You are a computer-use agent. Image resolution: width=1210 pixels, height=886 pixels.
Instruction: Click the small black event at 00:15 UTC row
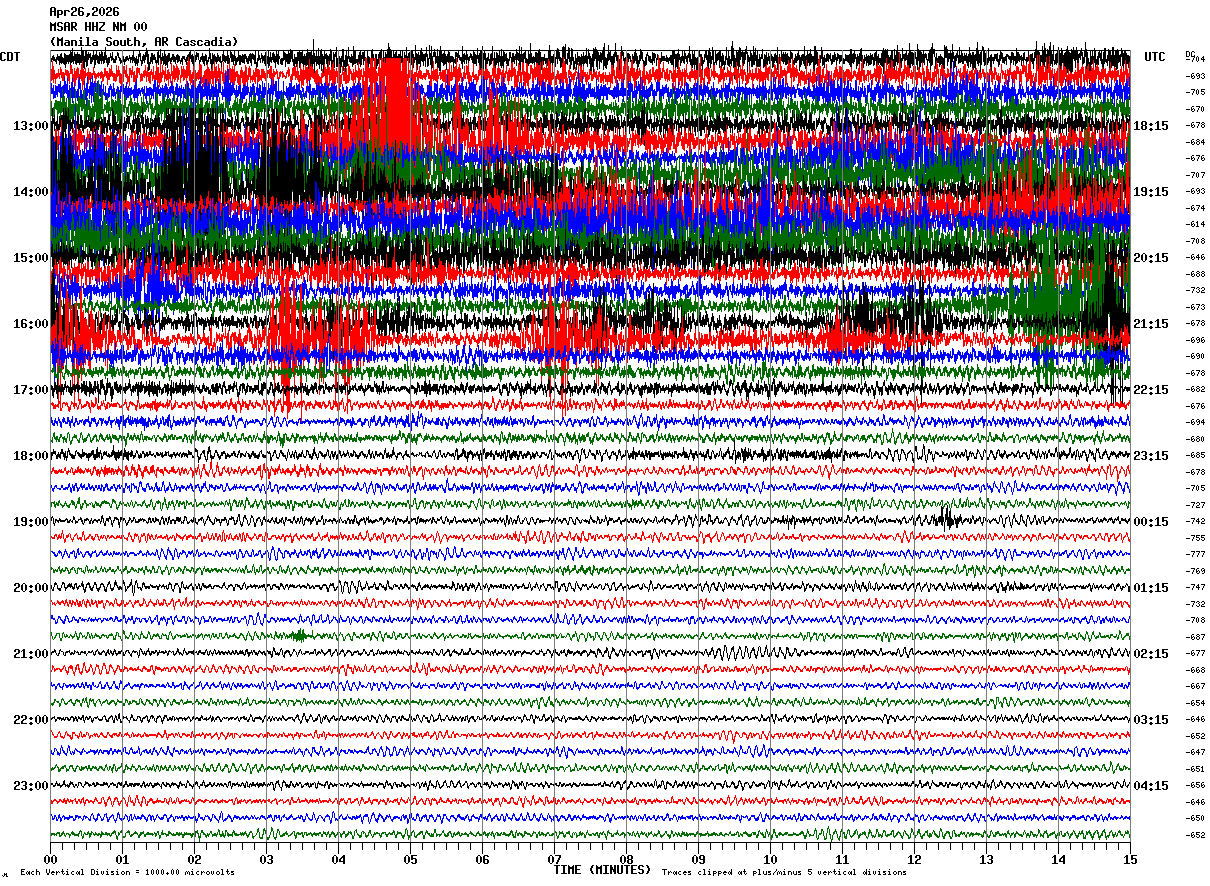pyautogui.click(x=947, y=518)
